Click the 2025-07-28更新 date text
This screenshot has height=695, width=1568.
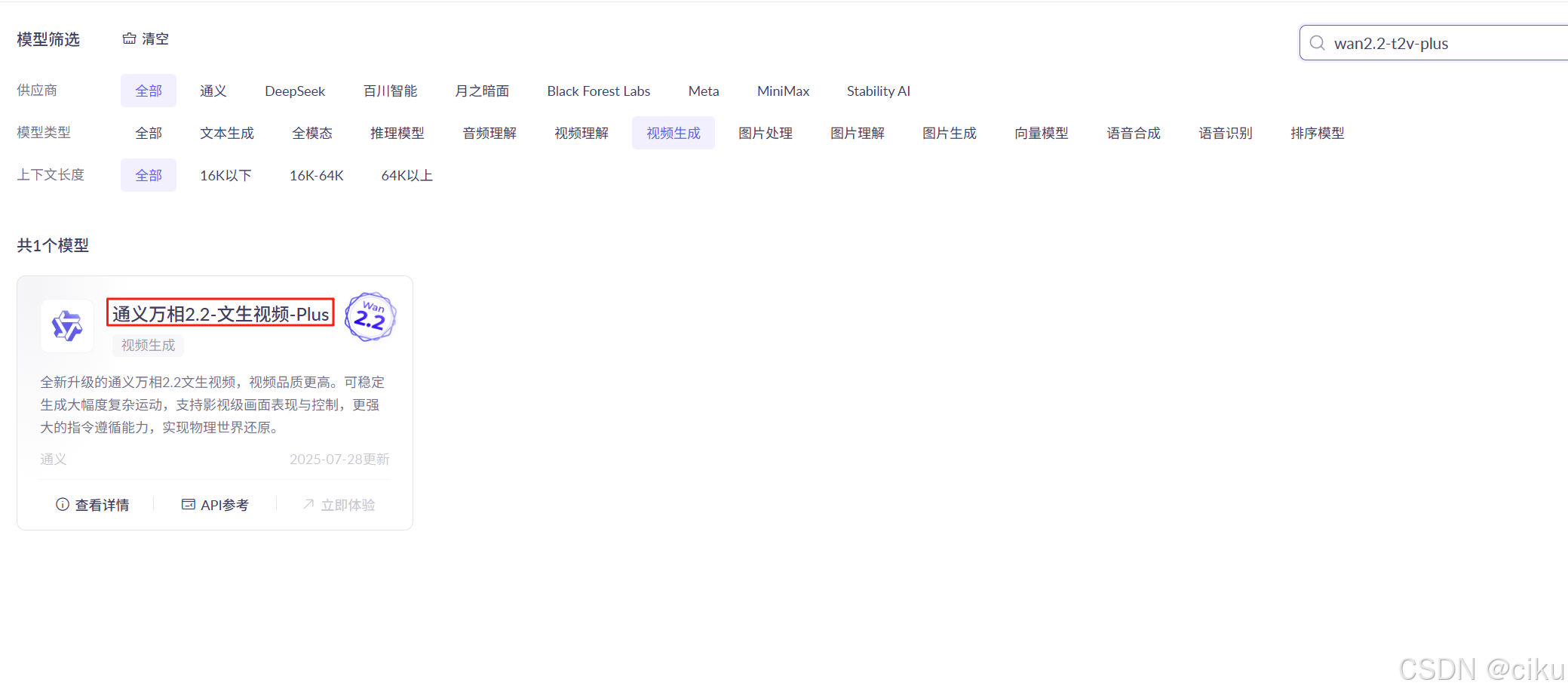coord(339,459)
